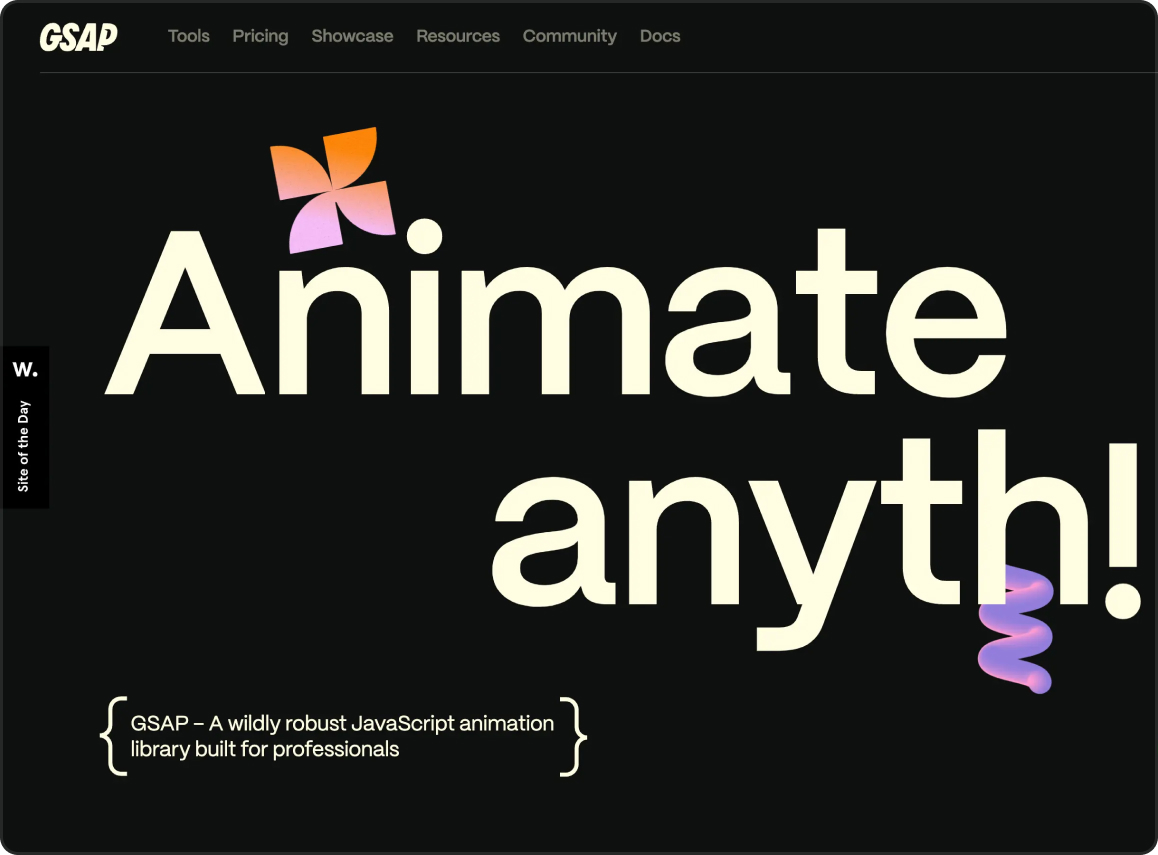
Task: Click the purple squiggle shape
Action: coord(1016,629)
